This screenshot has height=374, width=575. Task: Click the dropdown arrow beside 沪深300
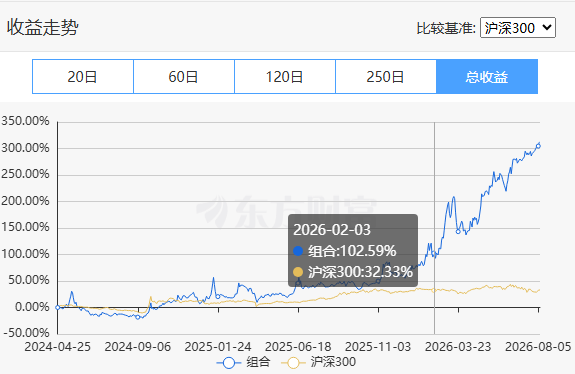(547, 28)
